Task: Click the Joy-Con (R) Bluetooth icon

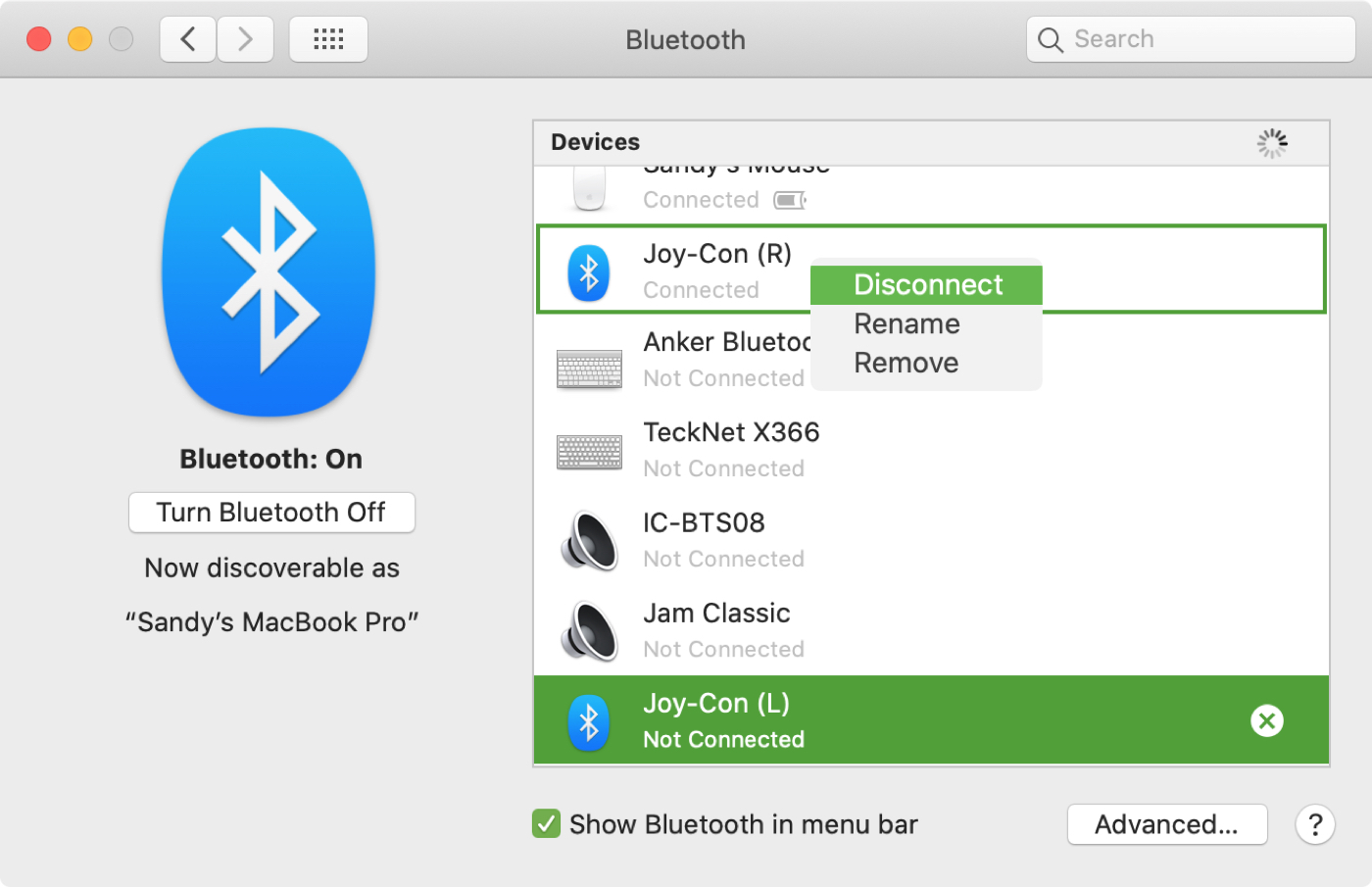Action: click(x=589, y=272)
